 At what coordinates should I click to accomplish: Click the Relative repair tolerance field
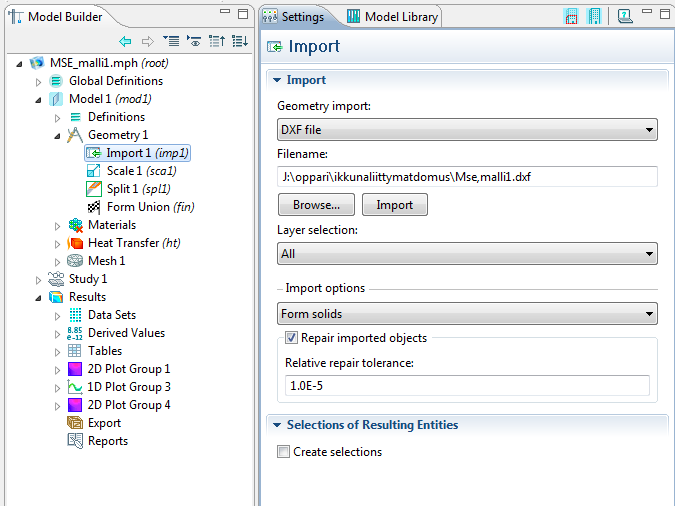(x=467, y=385)
